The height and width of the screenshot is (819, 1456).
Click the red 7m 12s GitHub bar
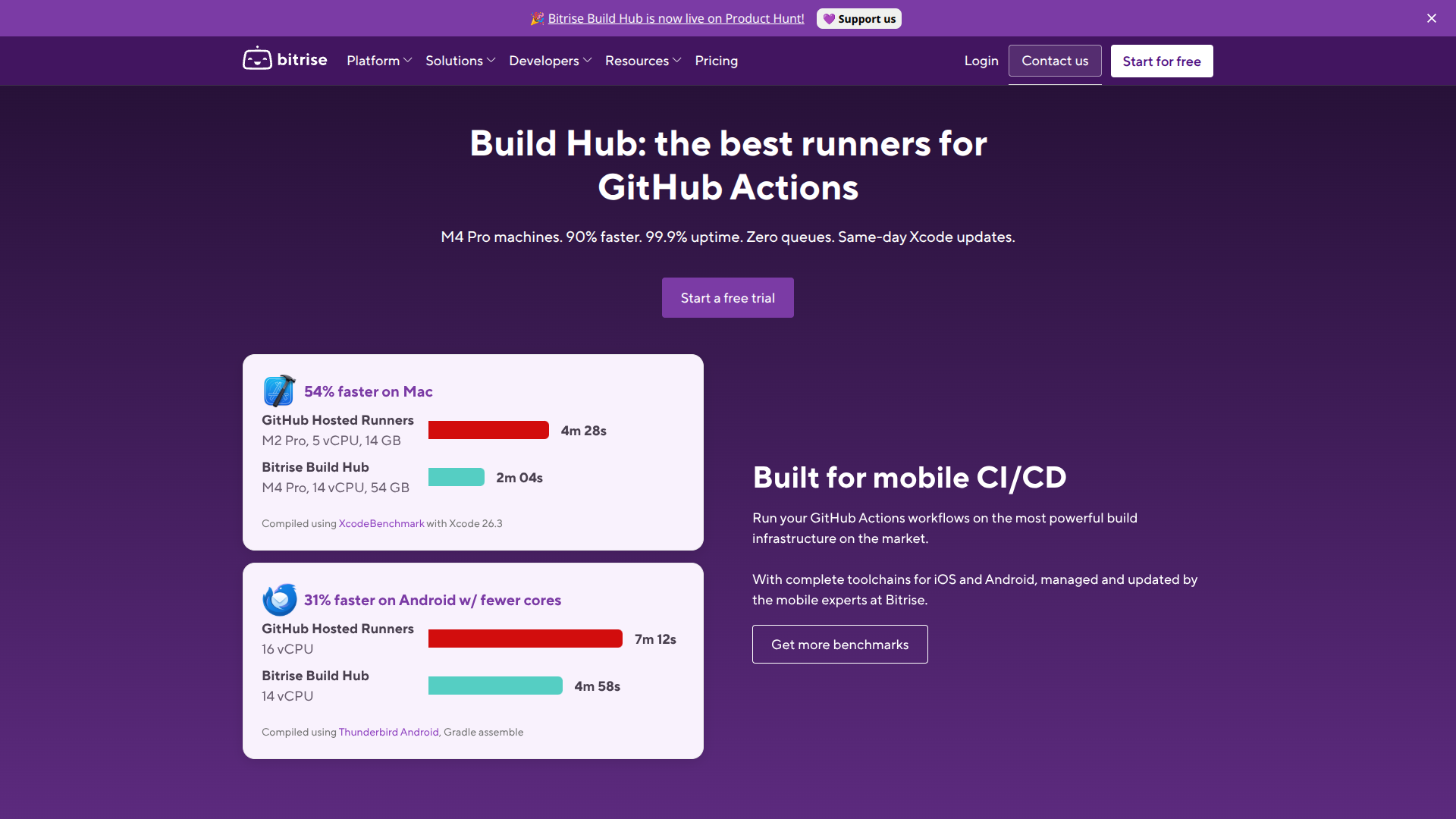pos(526,639)
